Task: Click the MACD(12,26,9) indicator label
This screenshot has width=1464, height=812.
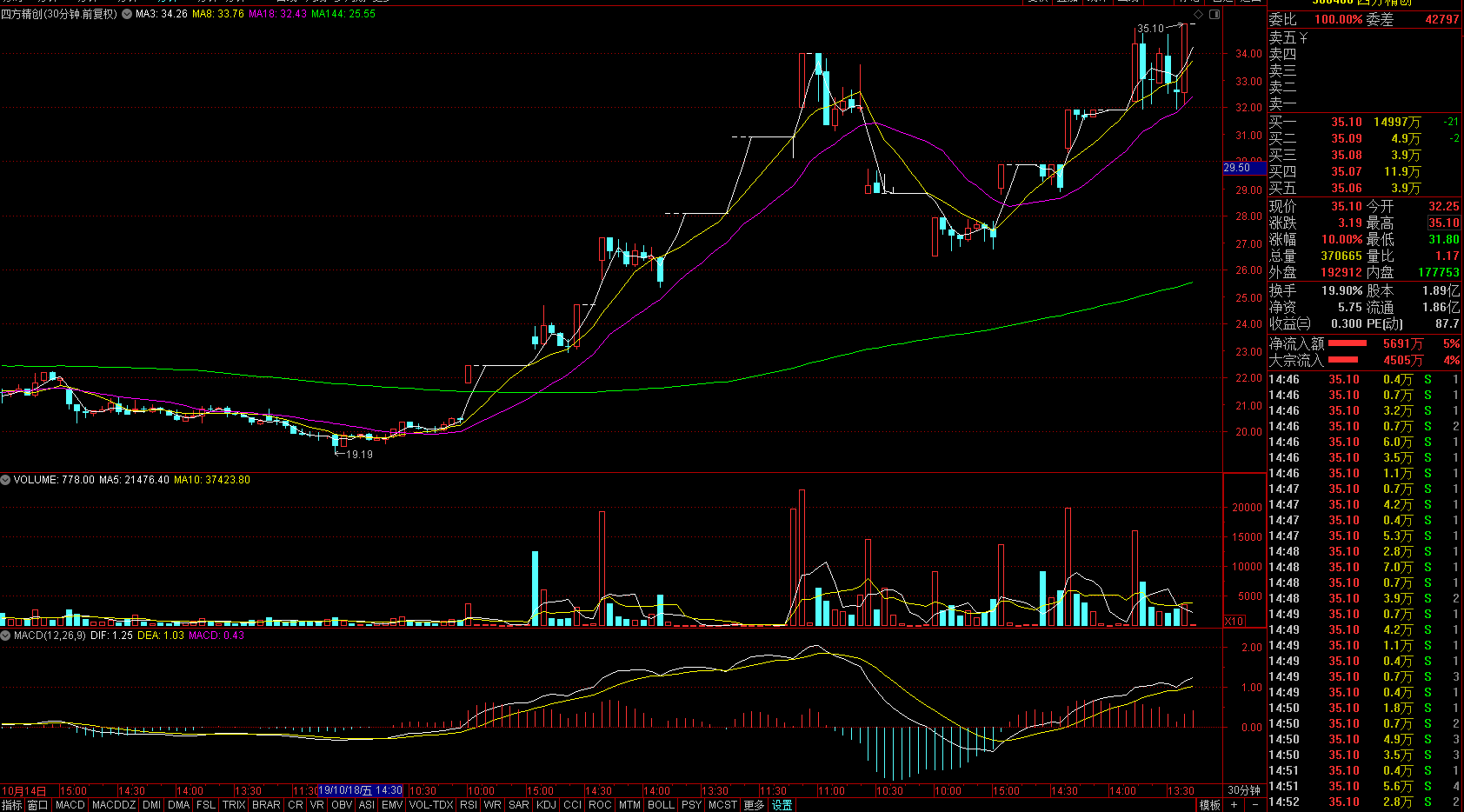Action: click(x=50, y=636)
